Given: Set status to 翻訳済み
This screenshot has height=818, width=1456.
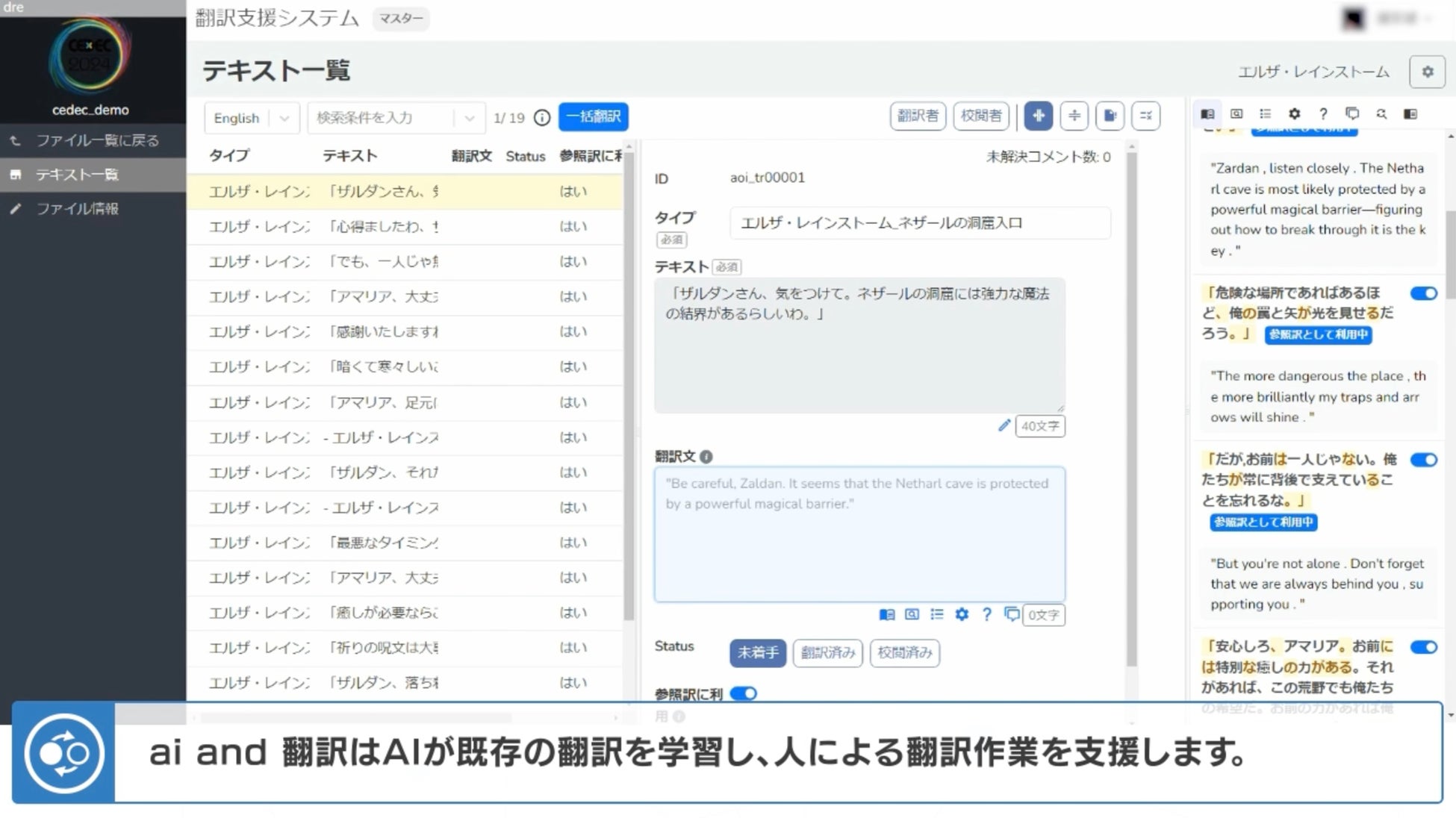Looking at the screenshot, I should pos(827,652).
